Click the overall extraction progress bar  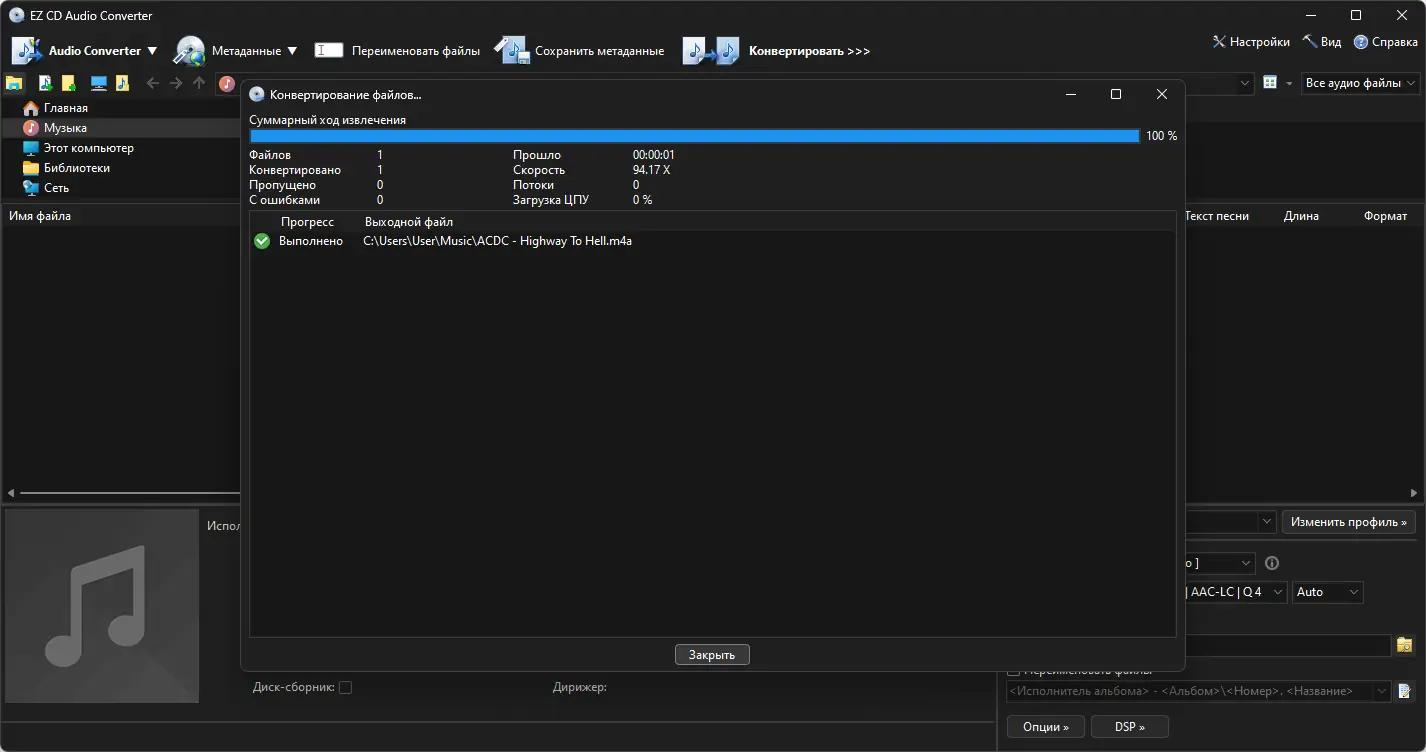tap(694, 136)
